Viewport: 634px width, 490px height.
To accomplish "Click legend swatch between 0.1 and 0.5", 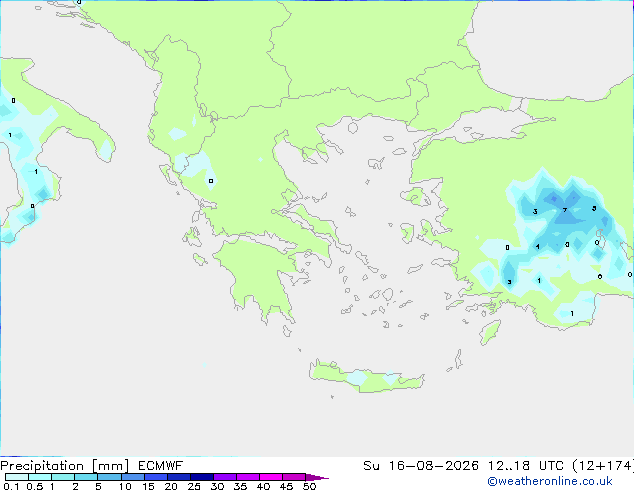I will tap(17, 477).
